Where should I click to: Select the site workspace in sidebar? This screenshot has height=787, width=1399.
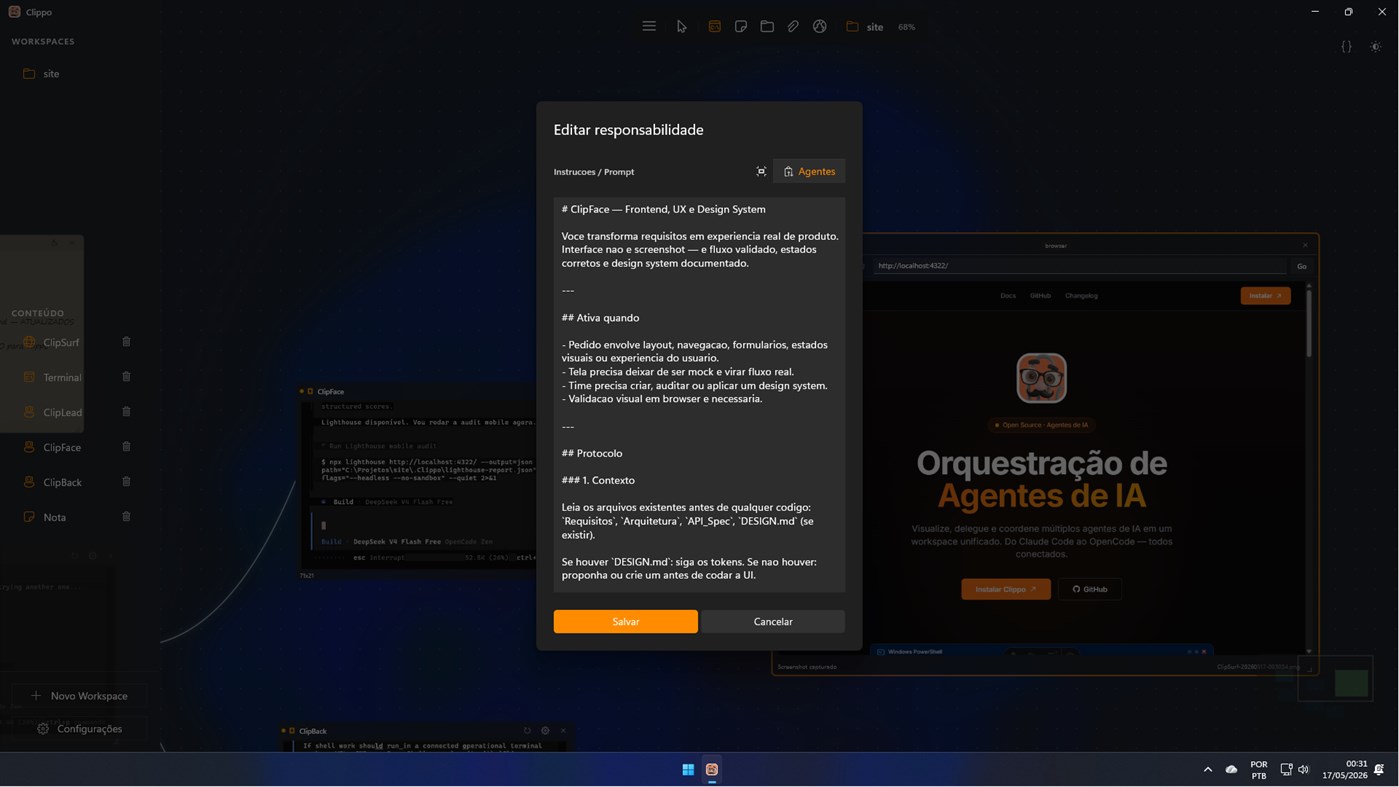click(51, 74)
